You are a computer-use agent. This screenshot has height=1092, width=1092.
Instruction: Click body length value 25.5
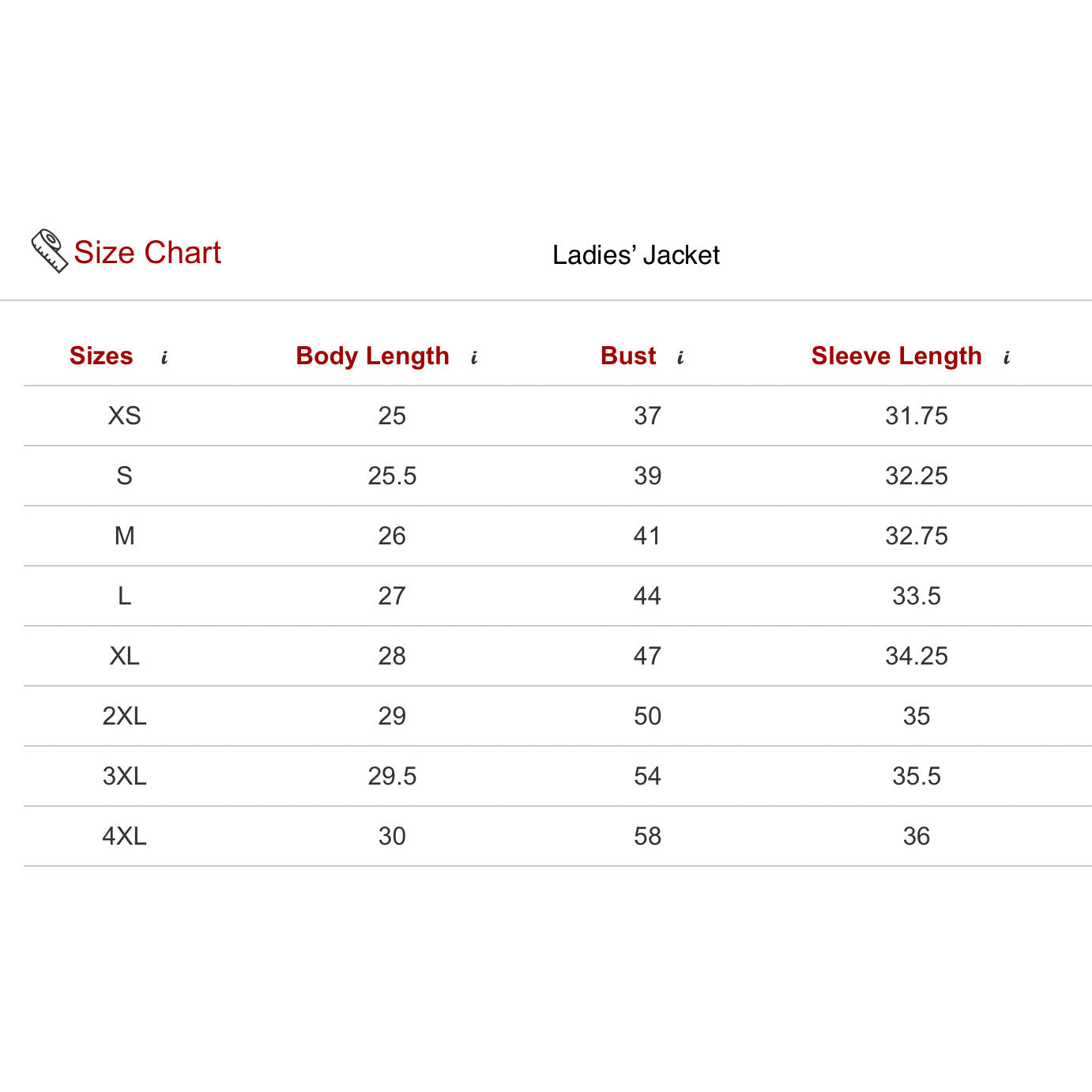coord(392,476)
